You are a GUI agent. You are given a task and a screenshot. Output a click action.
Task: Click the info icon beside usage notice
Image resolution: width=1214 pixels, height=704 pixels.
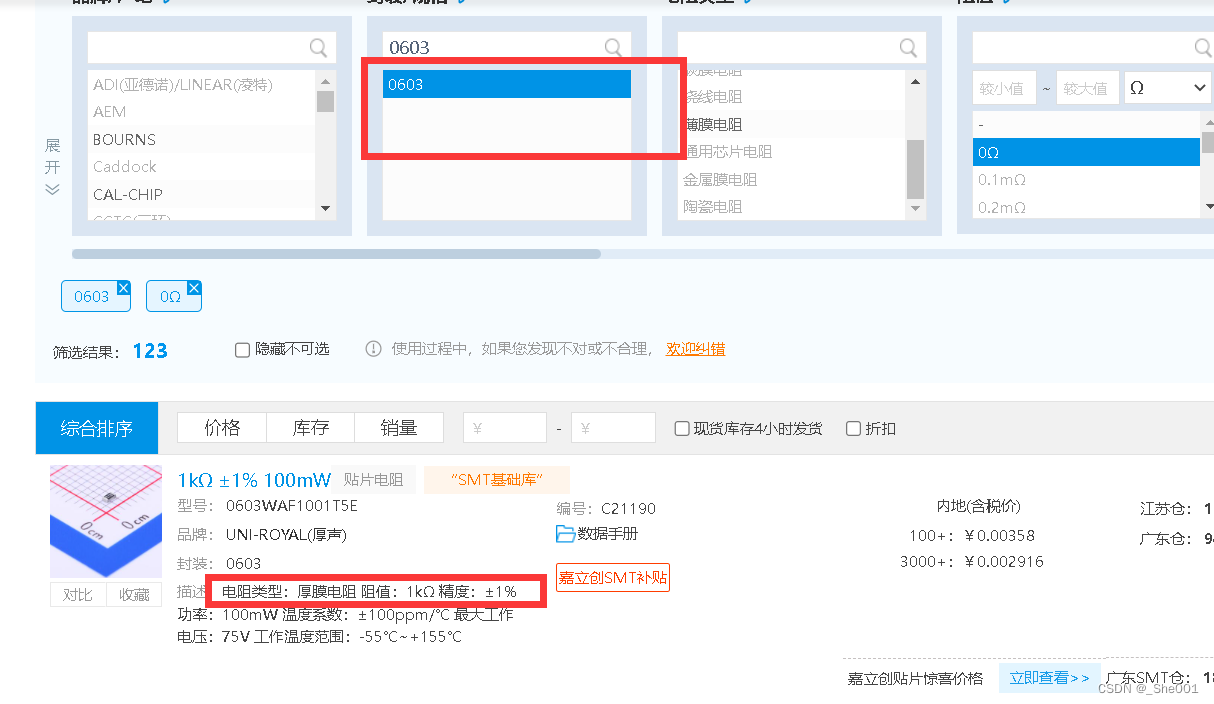373,349
